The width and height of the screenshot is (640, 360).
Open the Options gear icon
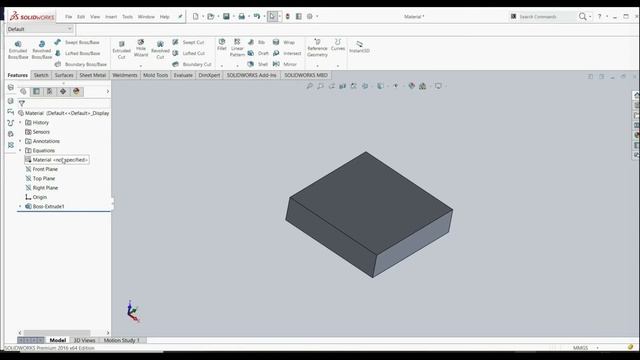310,16
